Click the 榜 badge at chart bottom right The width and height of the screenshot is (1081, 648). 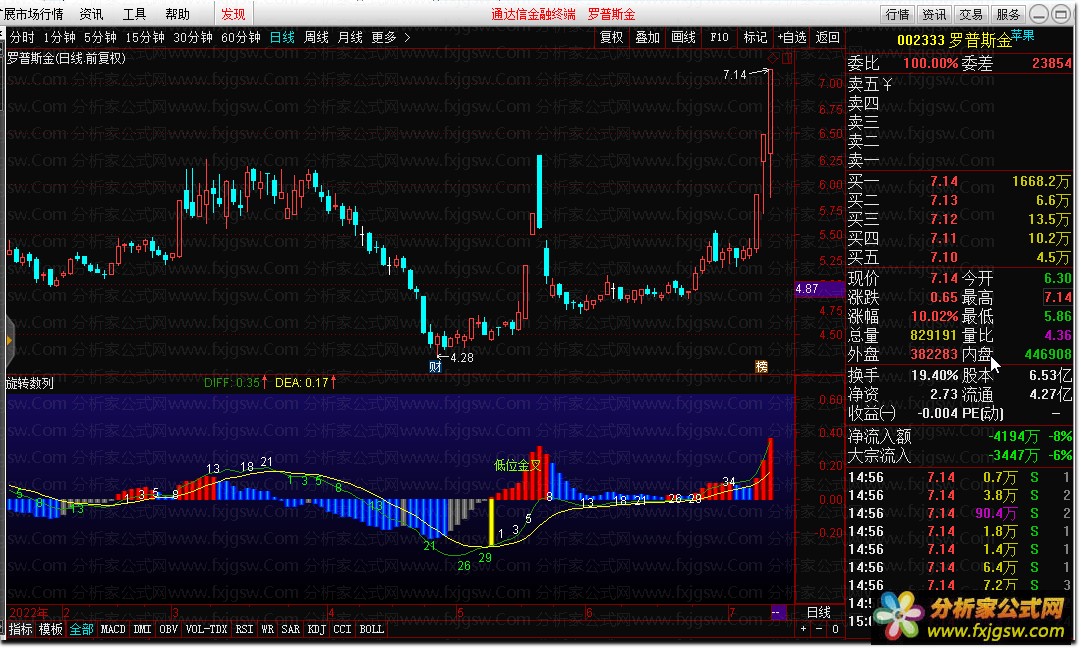click(761, 367)
